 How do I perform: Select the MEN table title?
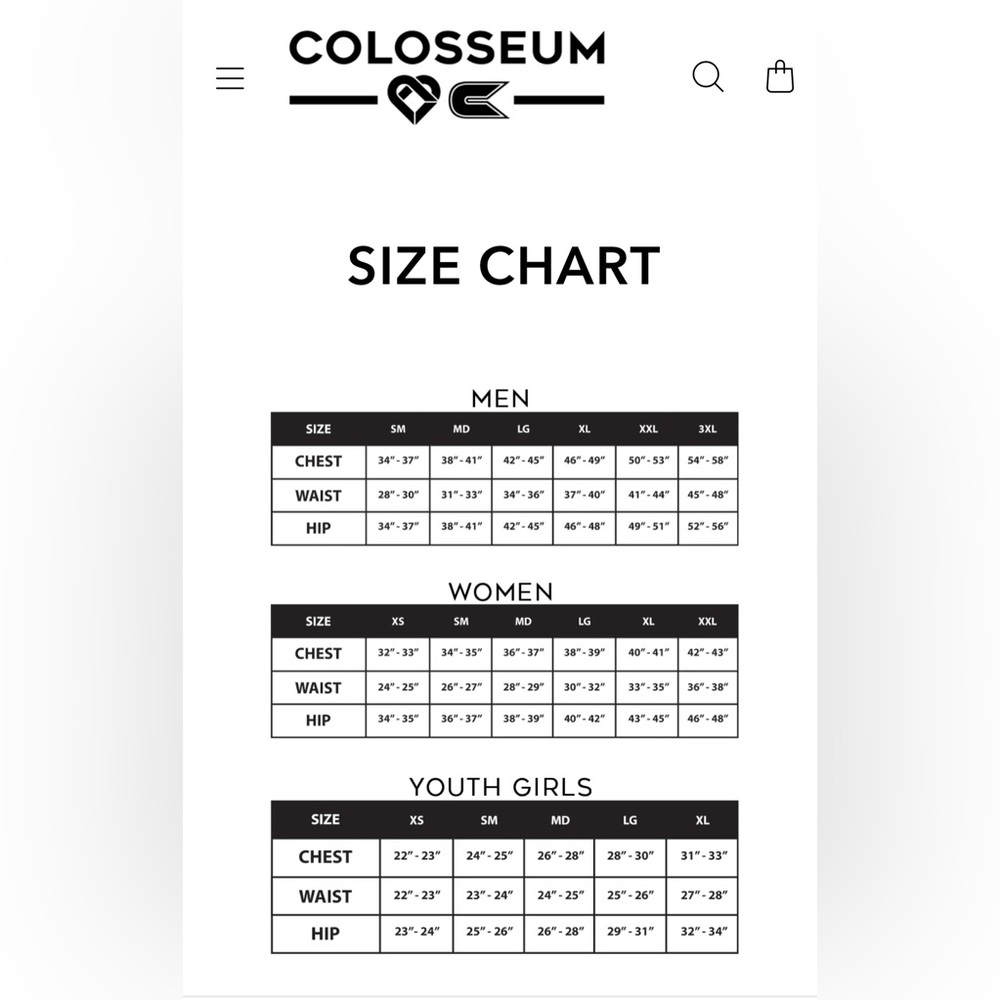[501, 399]
